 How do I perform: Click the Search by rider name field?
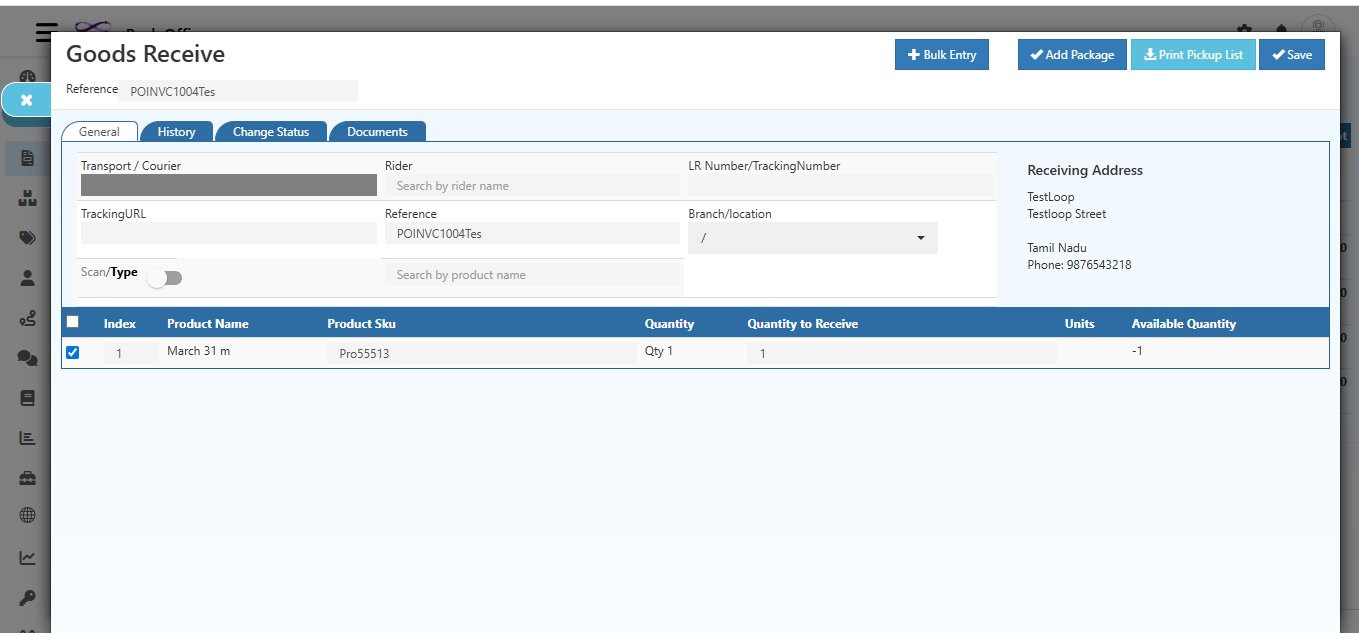click(x=531, y=186)
